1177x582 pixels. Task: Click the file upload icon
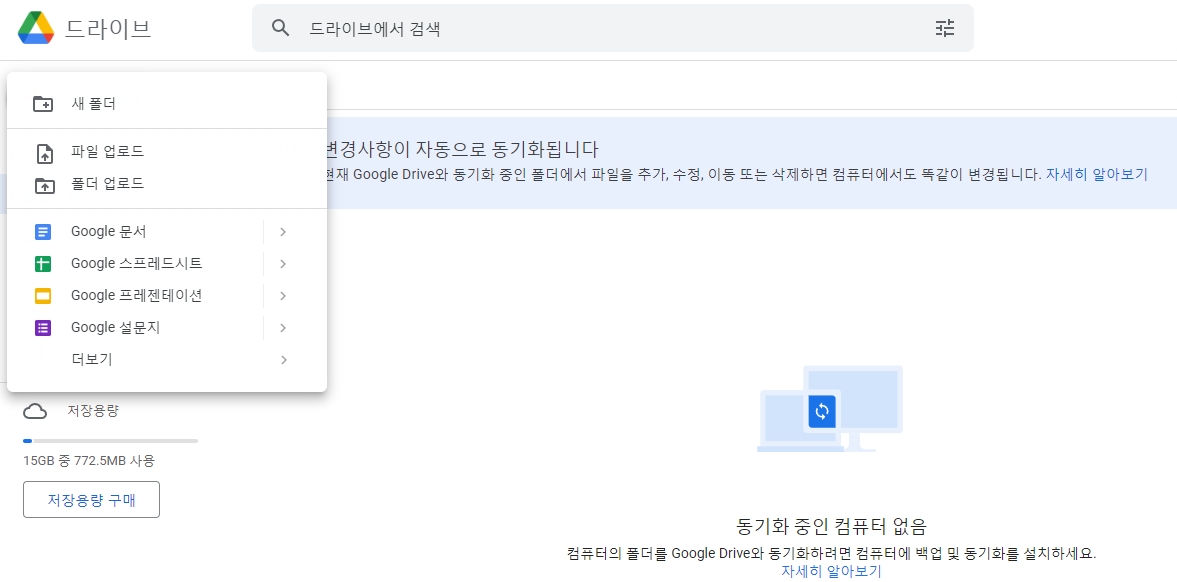point(45,153)
